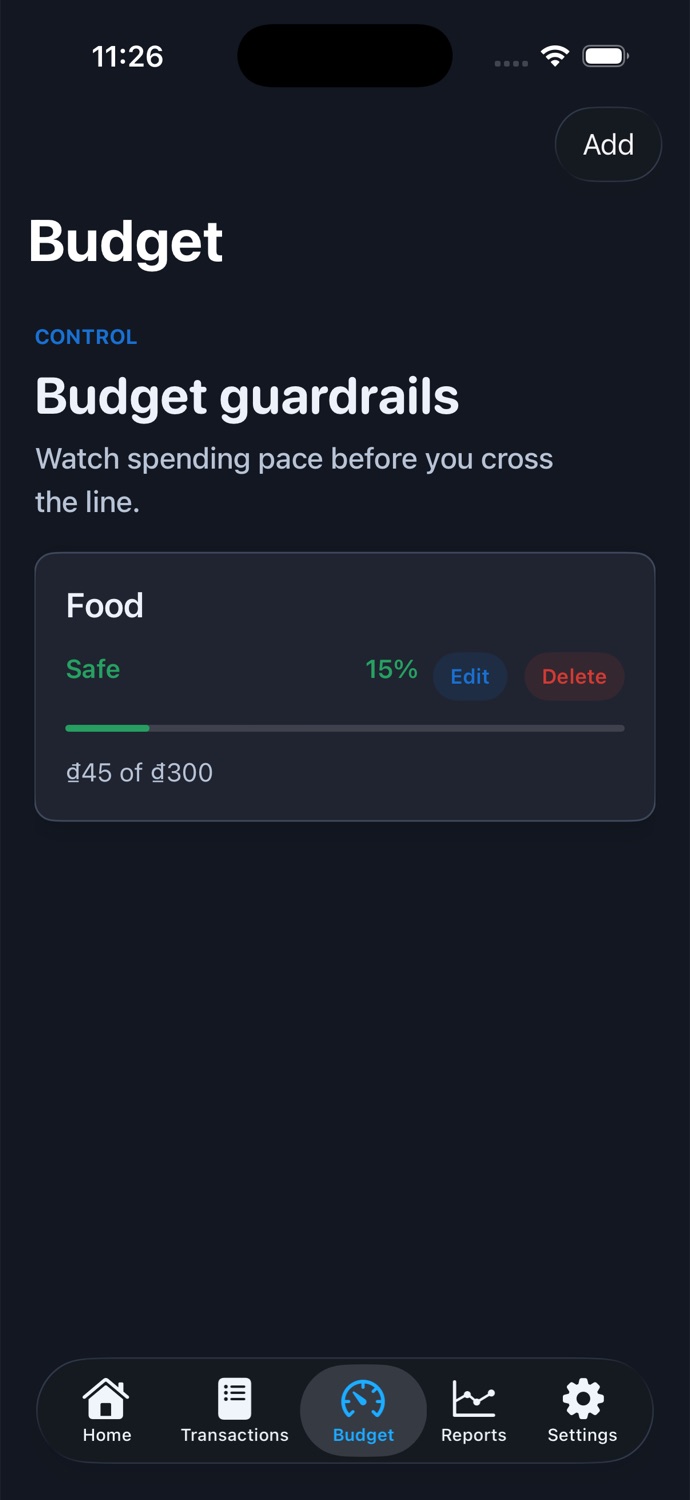Screen dimensions: 690x1500
Task: Add a new budget
Action: (608, 145)
